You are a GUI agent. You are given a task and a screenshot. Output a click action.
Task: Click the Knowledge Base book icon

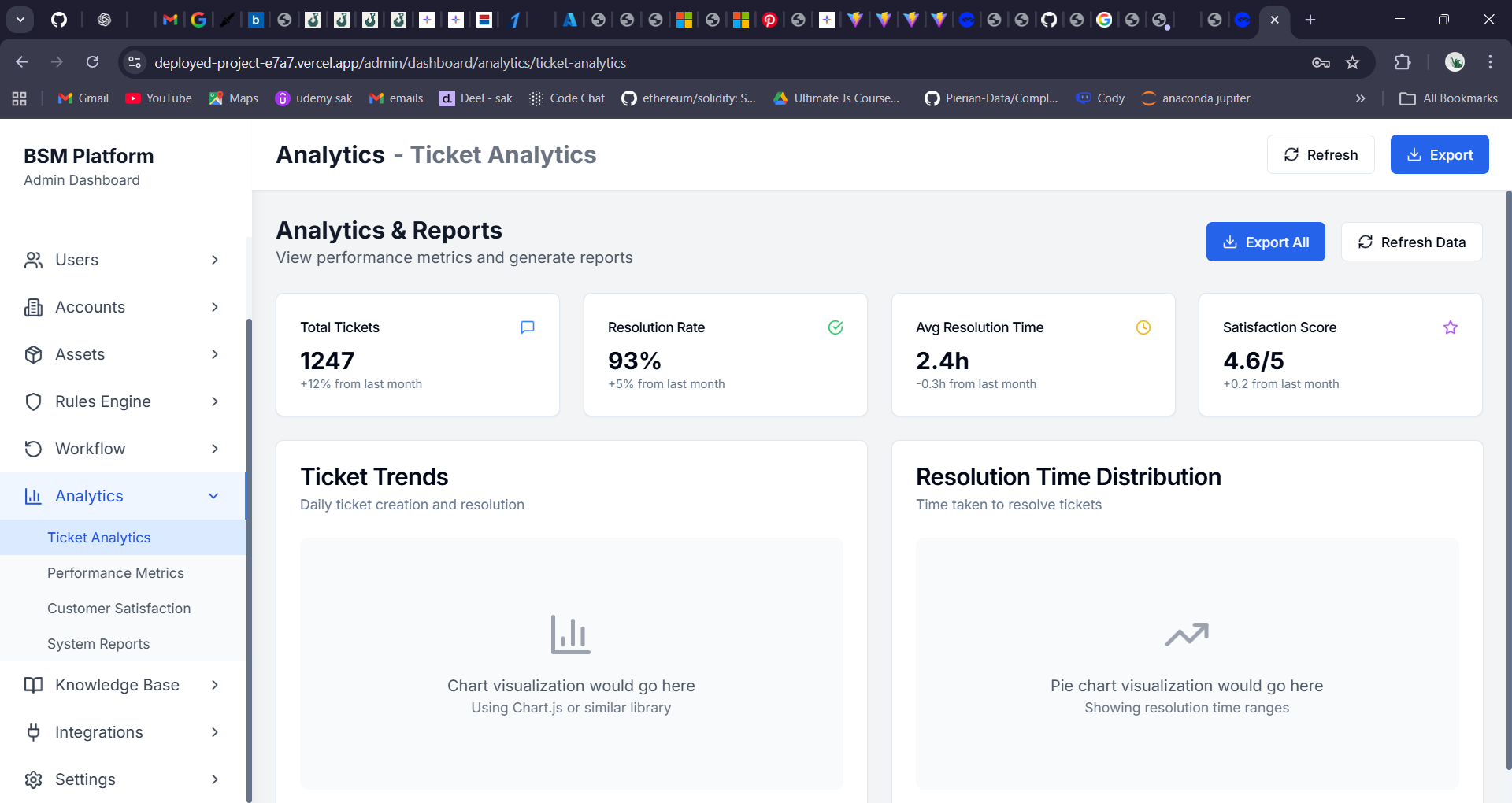tap(33, 685)
